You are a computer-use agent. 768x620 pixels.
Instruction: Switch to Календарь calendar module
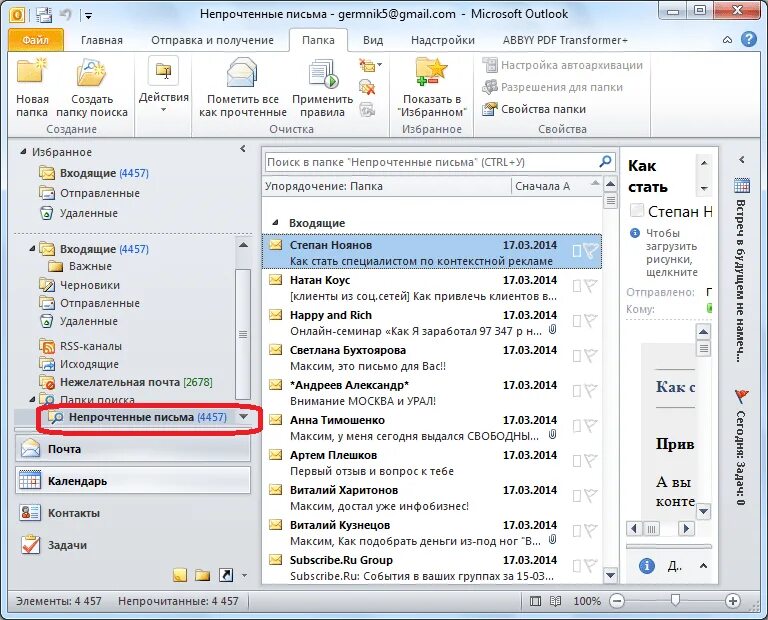(x=133, y=481)
